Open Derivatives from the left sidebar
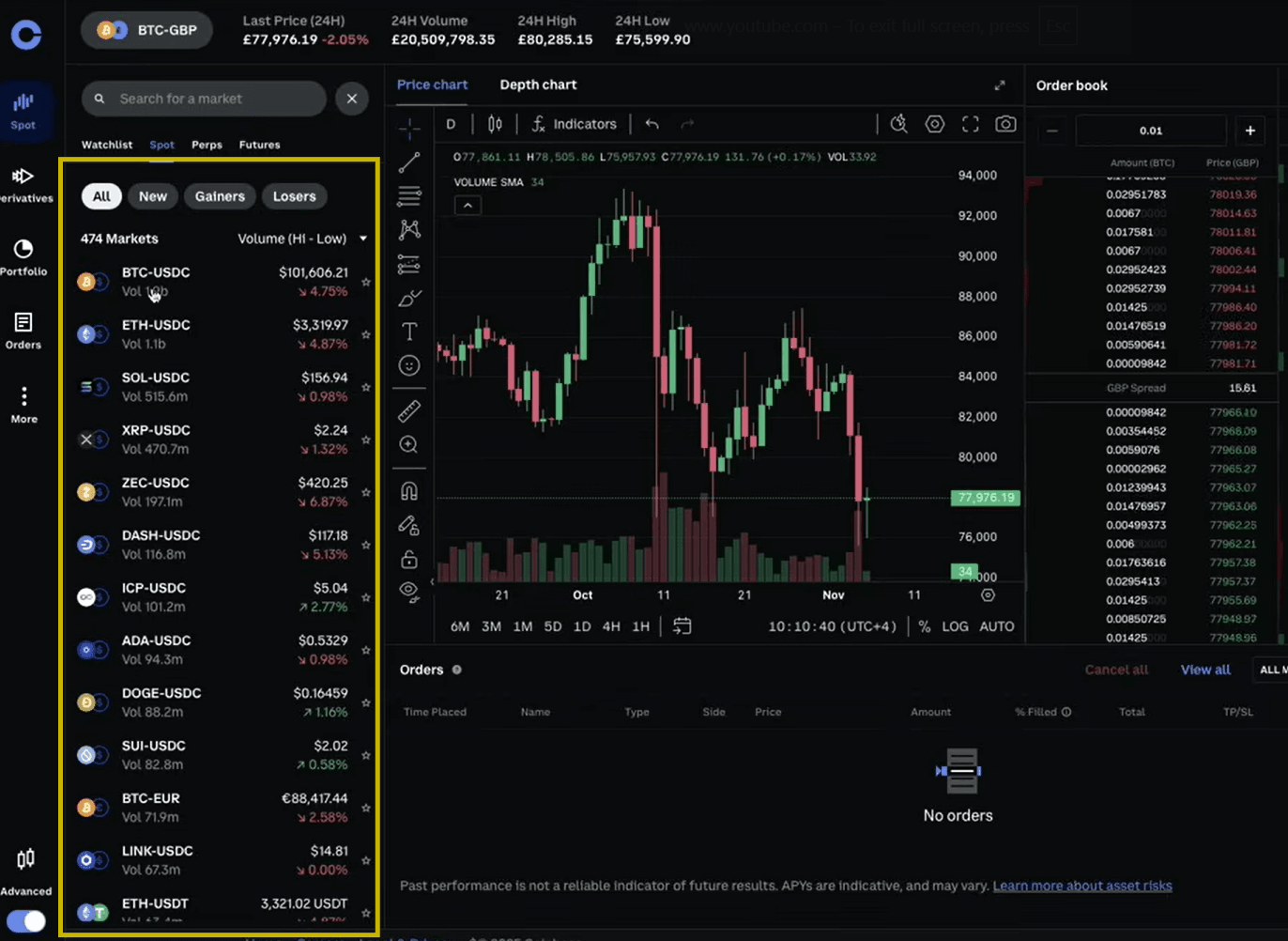This screenshot has height=941, width=1288. (x=25, y=185)
